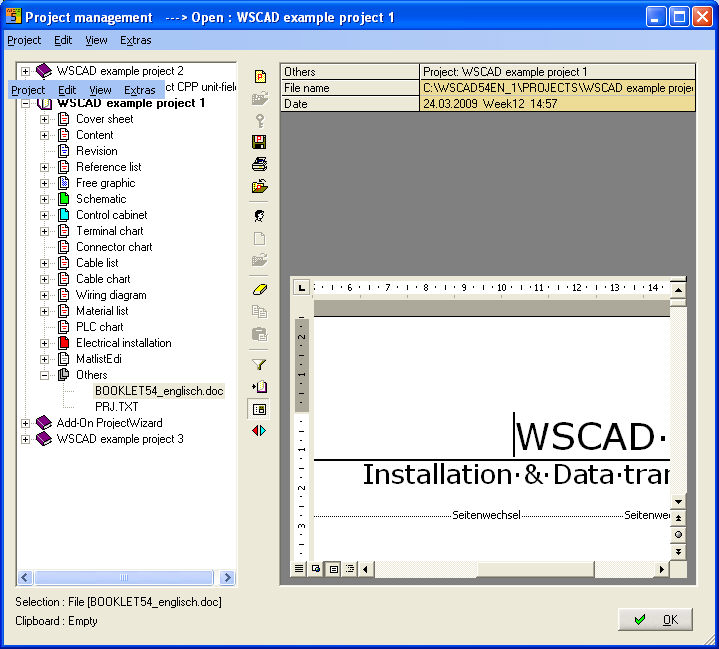Image resolution: width=719 pixels, height=649 pixels.
Task: Collapse the Others node
Action: coord(44,375)
